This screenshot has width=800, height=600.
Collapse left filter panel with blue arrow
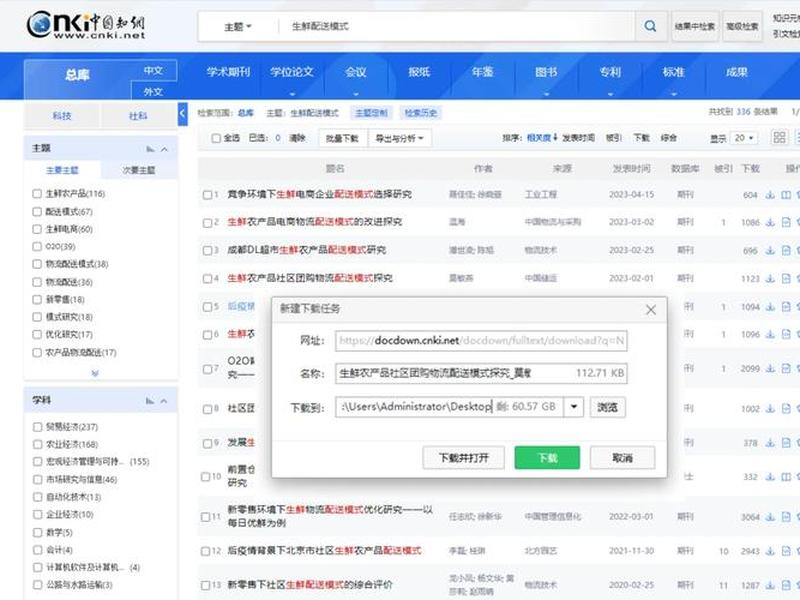pos(183,114)
